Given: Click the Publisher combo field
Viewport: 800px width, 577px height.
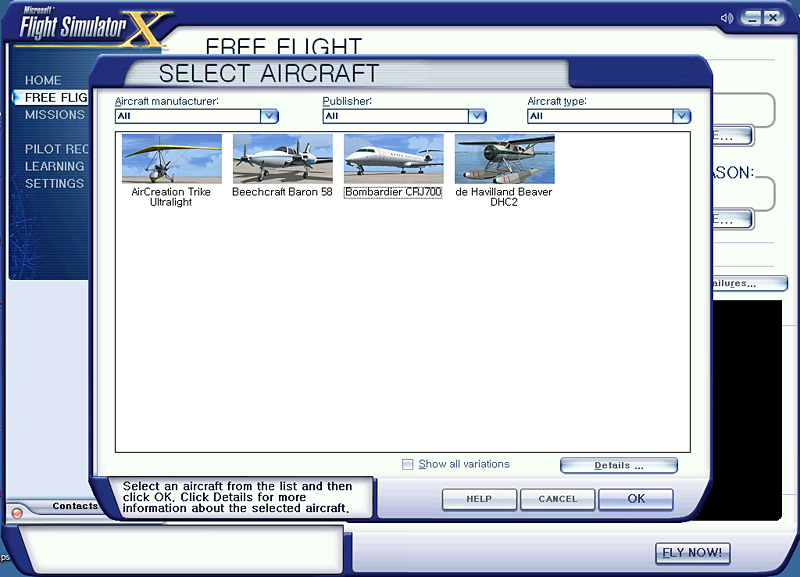Looking at the screenshot, I should point(404,116).
